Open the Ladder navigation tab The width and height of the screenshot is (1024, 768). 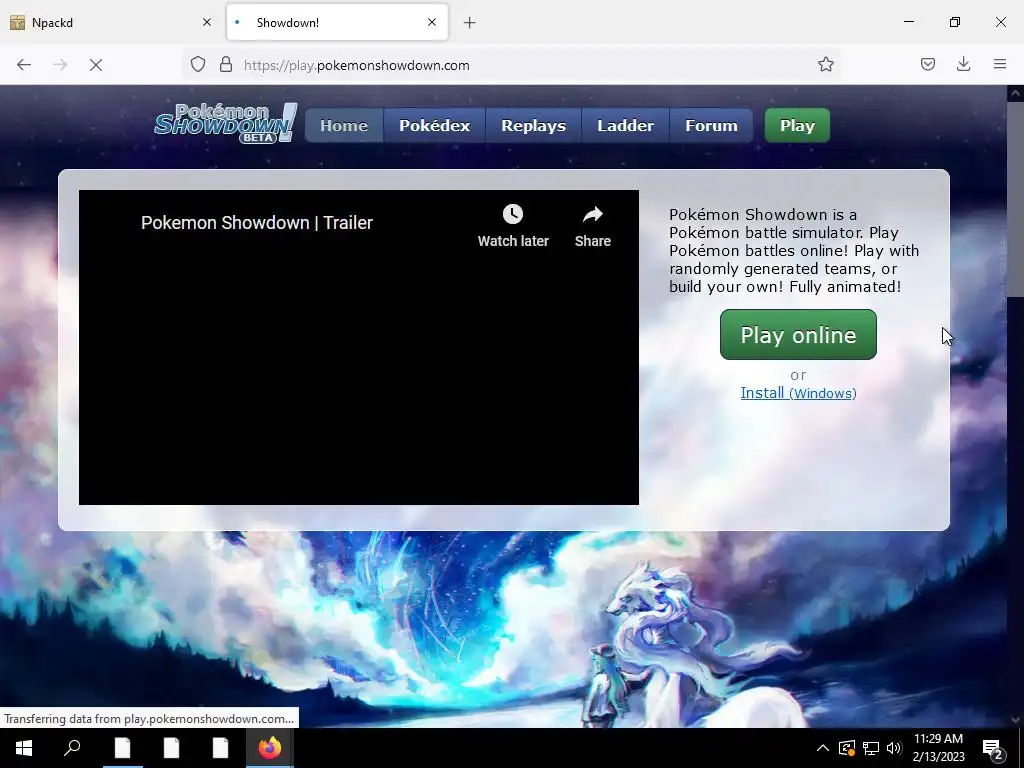pyautogui.click(x=625, y=125)
